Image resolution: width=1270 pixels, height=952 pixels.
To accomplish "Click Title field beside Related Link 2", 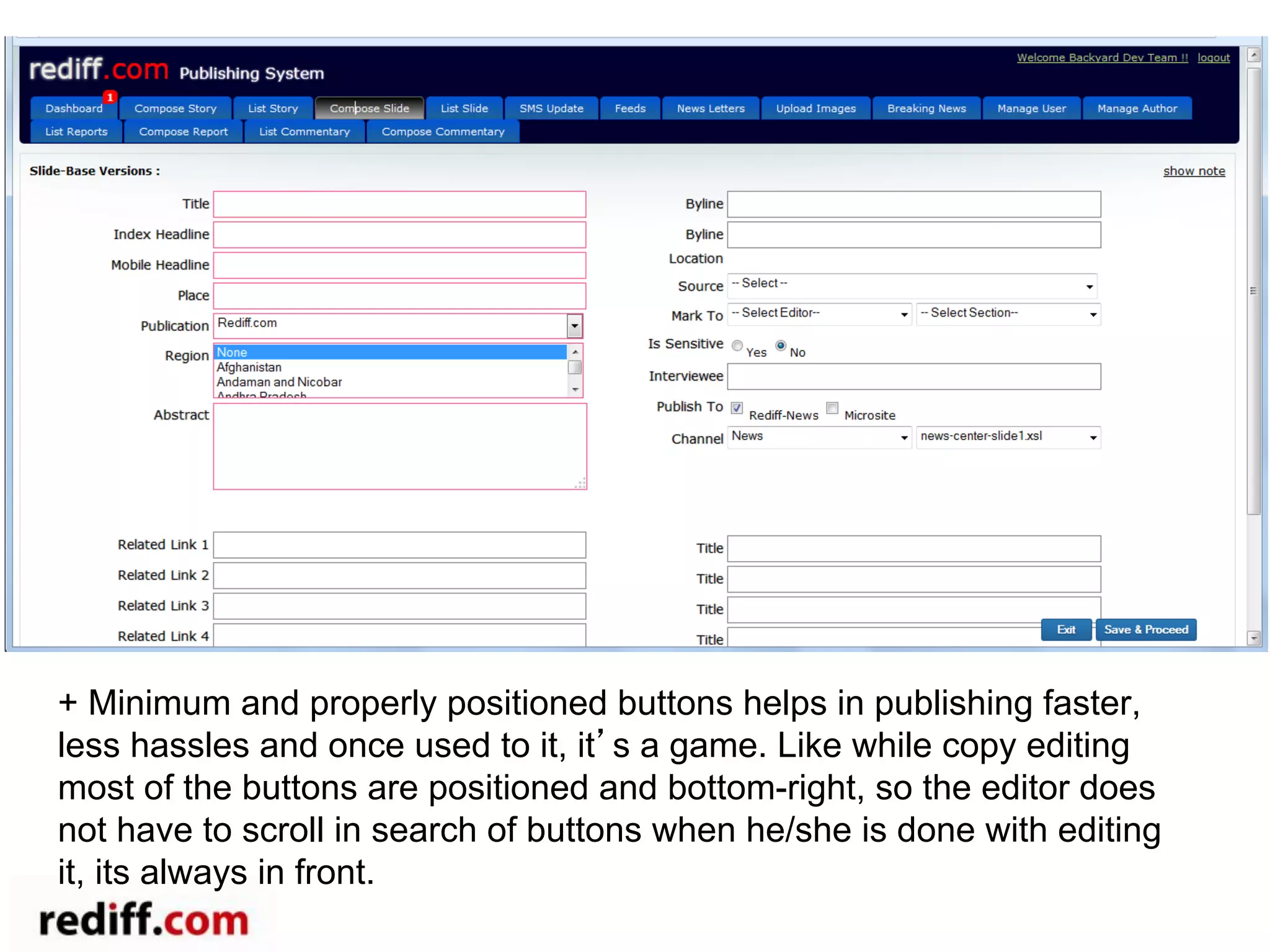I will (914, 579).
